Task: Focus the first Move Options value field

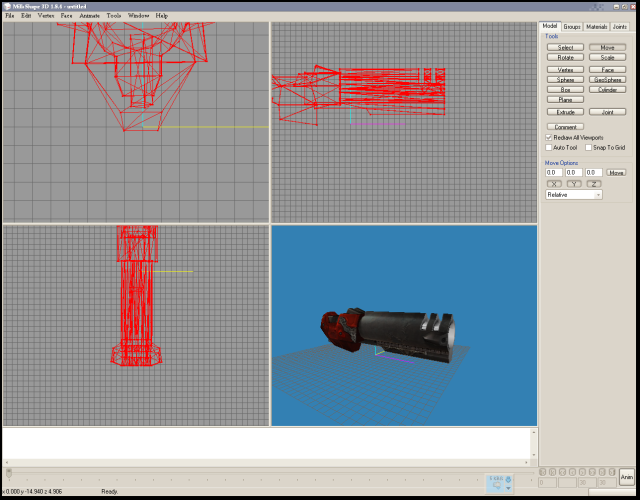Action: pos(554,173)
